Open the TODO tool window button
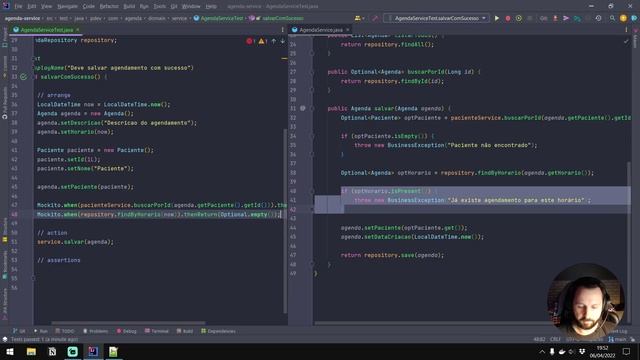Image resolution: width=640 pixels, height=360 pixels. pos(65,331)
